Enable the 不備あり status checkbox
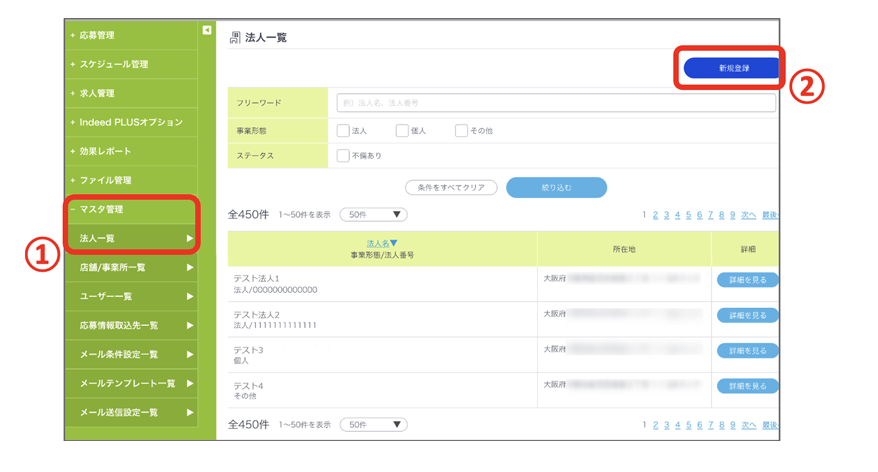The width and height of the screenshot is (878, 472). [343, 156]
